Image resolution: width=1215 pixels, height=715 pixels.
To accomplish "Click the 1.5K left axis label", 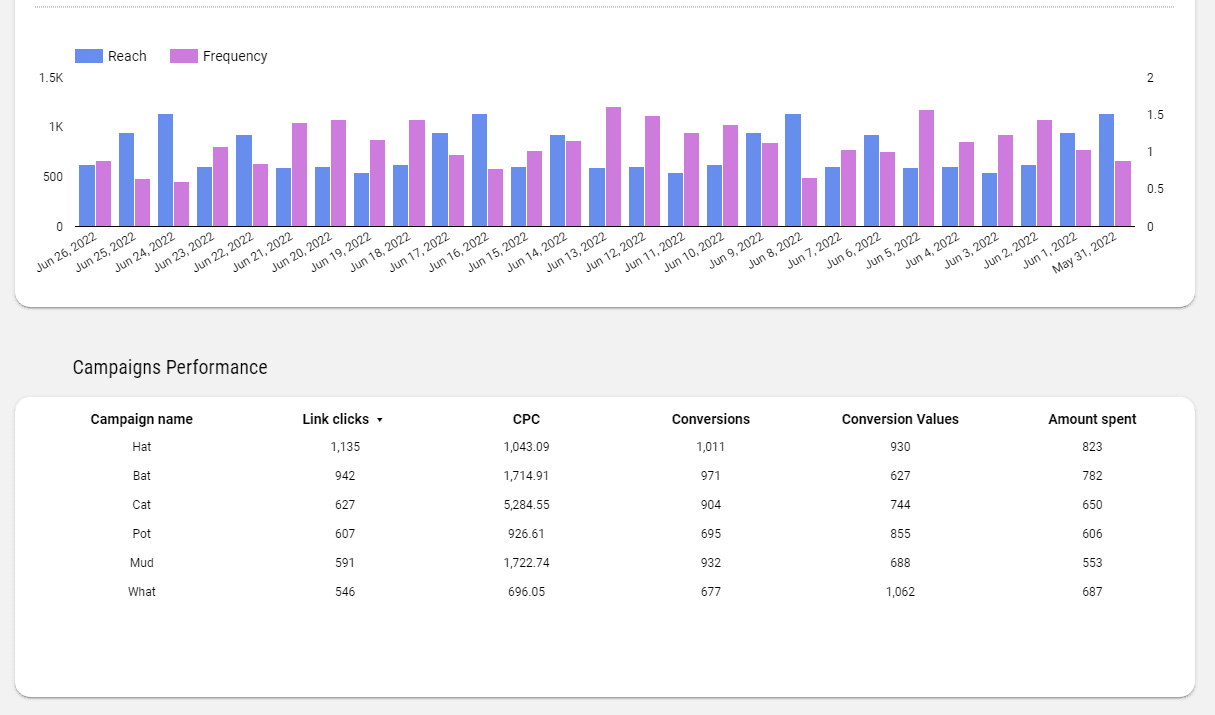I will [51, 78].
